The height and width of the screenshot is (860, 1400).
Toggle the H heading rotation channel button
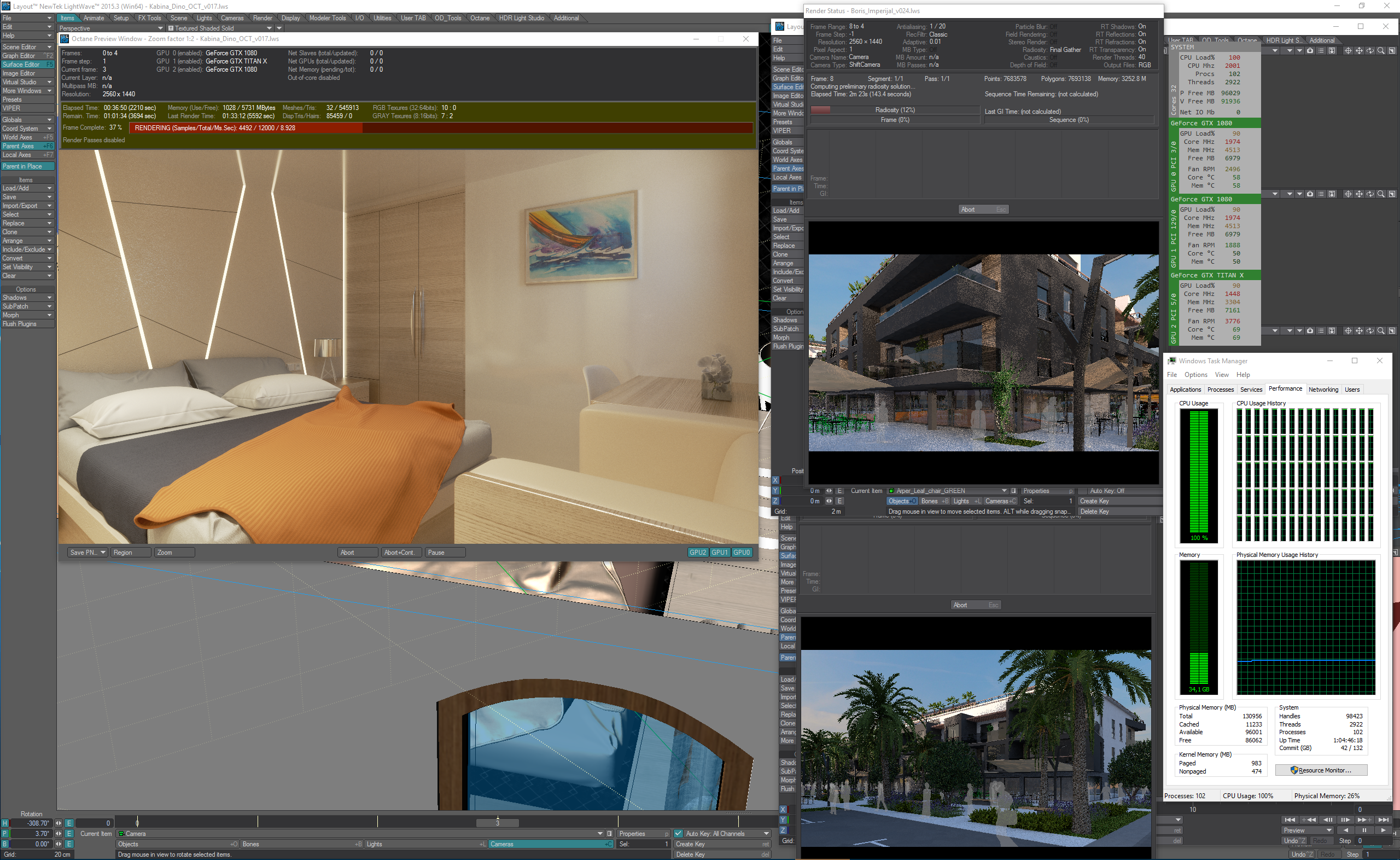(5, 823)
